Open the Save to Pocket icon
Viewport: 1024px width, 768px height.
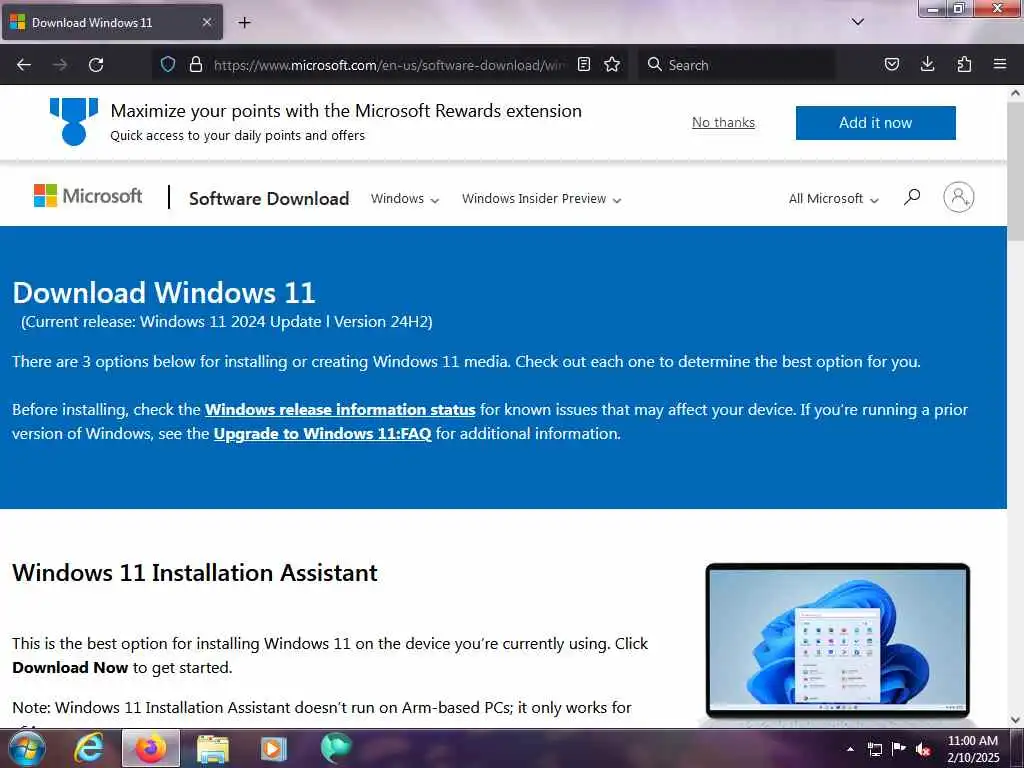[891, 64]
